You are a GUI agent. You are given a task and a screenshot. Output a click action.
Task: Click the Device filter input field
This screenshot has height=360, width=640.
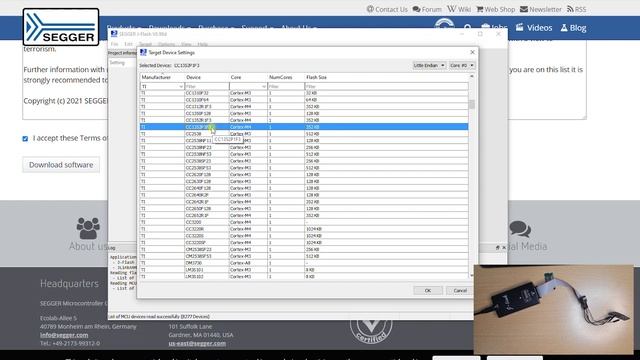click(207, 87)
